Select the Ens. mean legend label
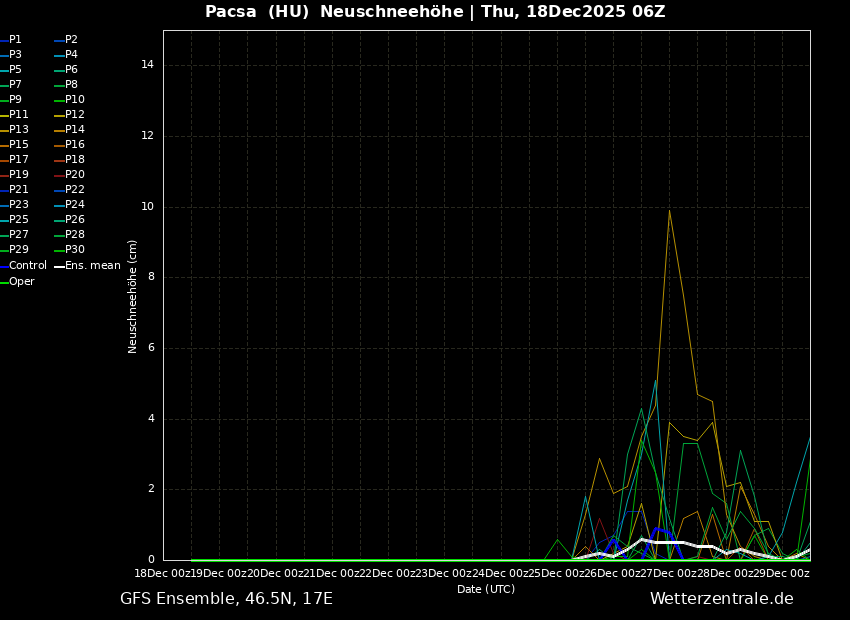Image resolution: width=850 pixels, height=620 pixels. pos(92,266)
